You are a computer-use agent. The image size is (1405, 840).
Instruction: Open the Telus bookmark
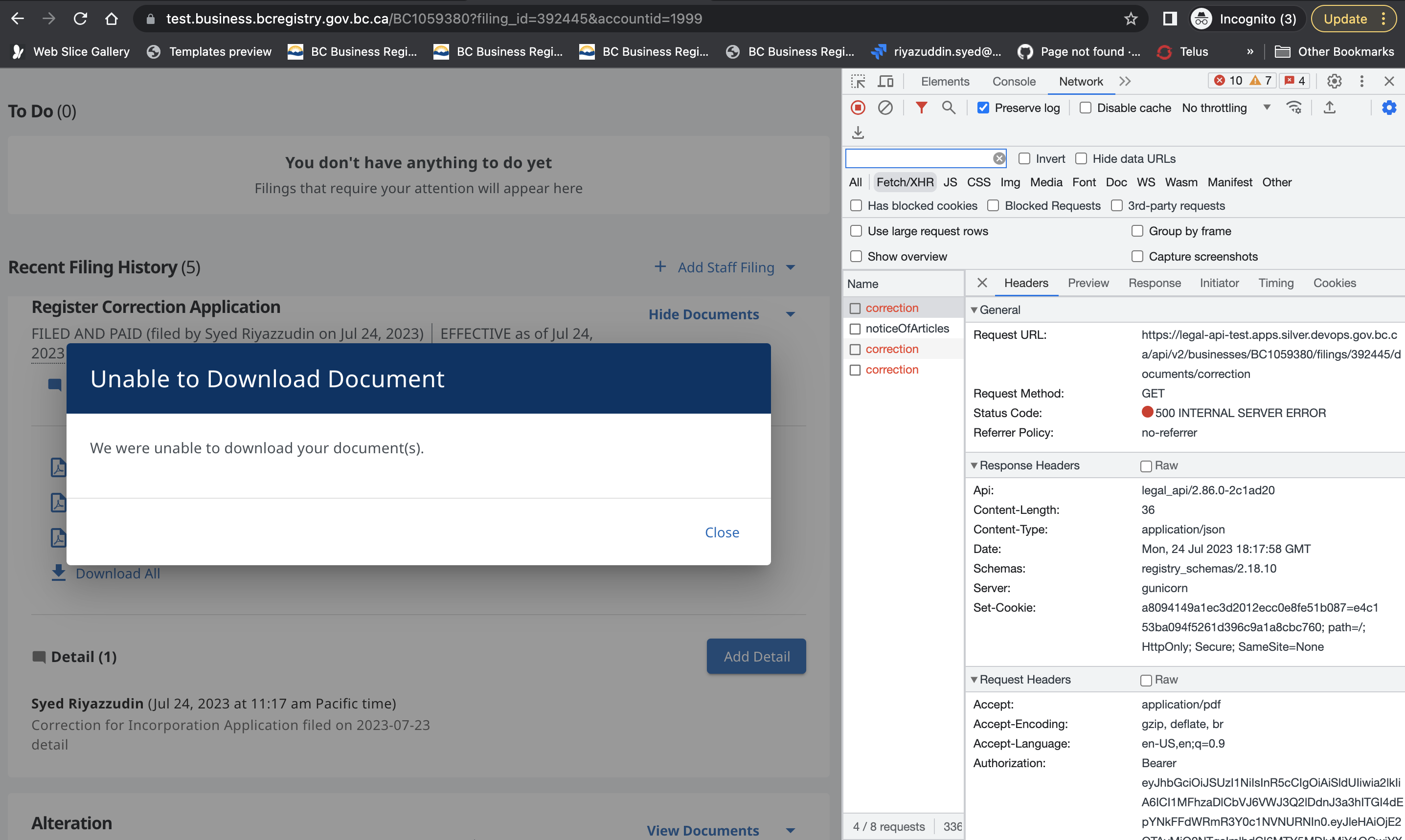[1182, 51]
